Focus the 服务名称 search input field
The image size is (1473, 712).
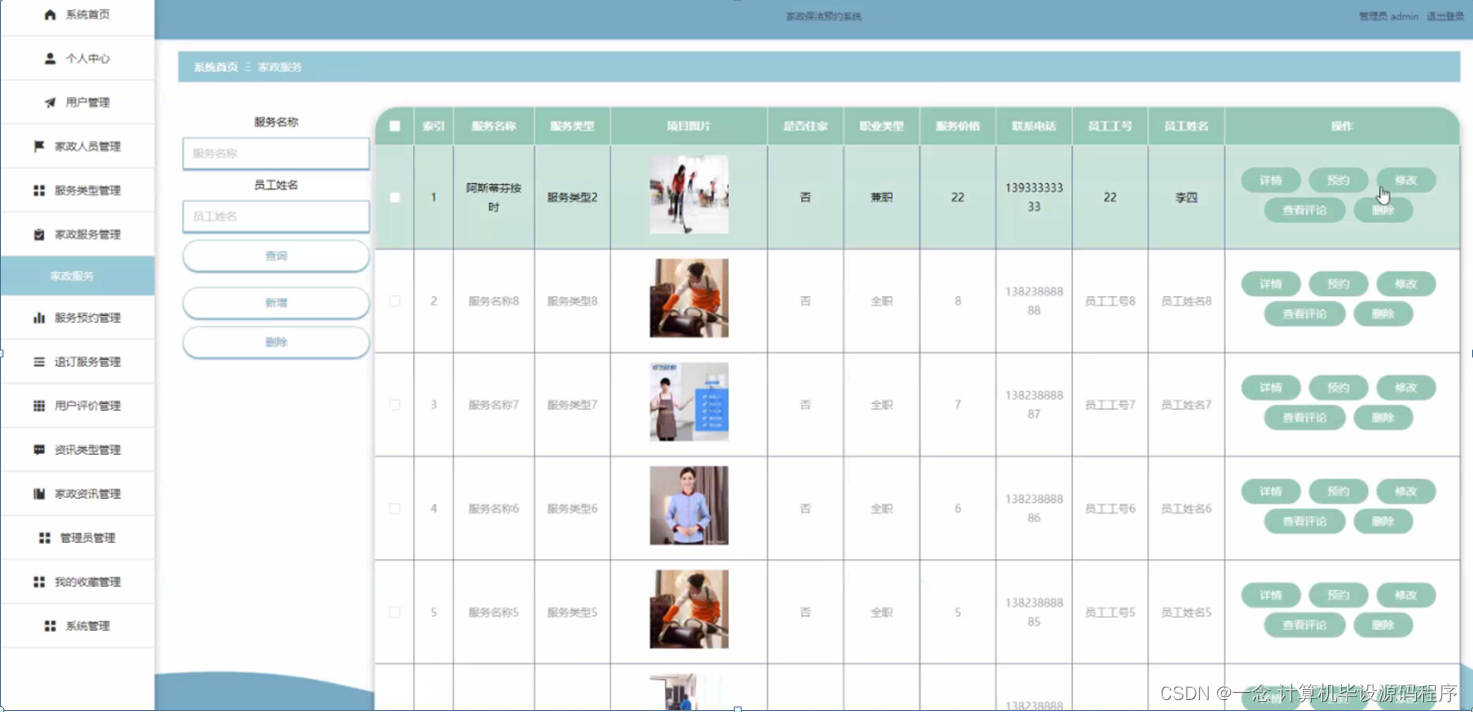(x=276, y=154)
